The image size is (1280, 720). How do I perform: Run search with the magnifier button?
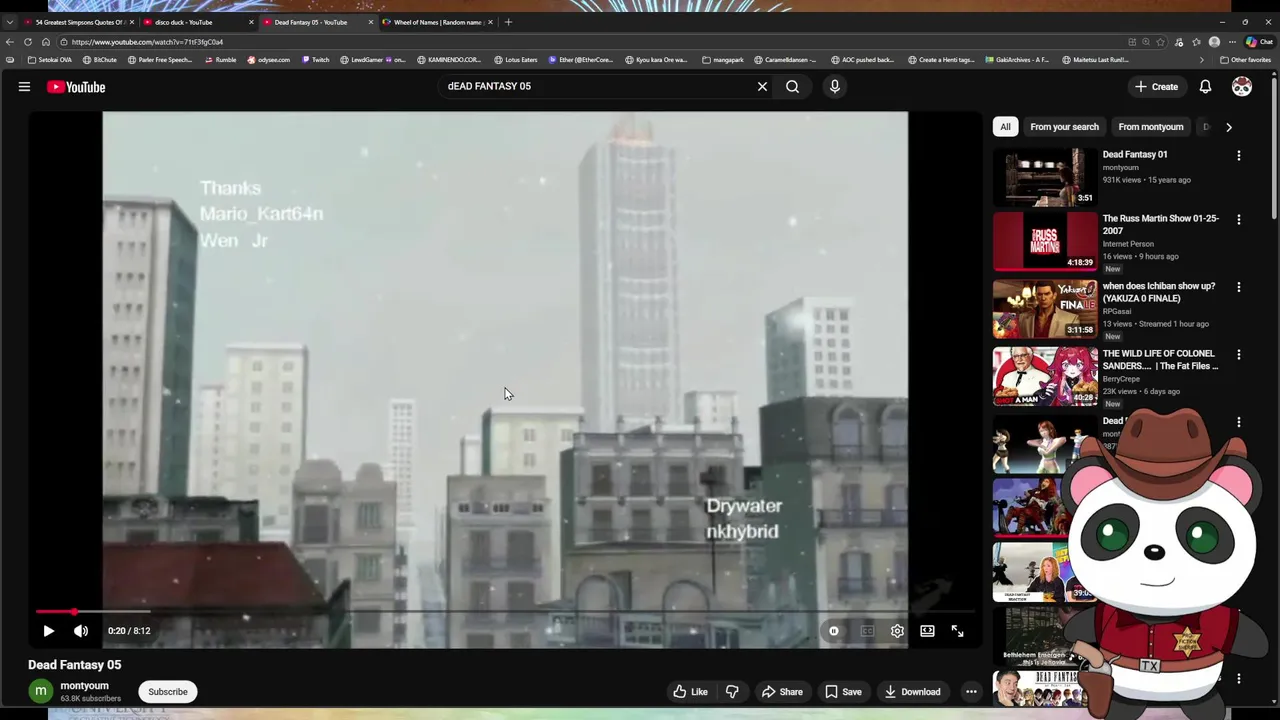[x=792, y=87]
